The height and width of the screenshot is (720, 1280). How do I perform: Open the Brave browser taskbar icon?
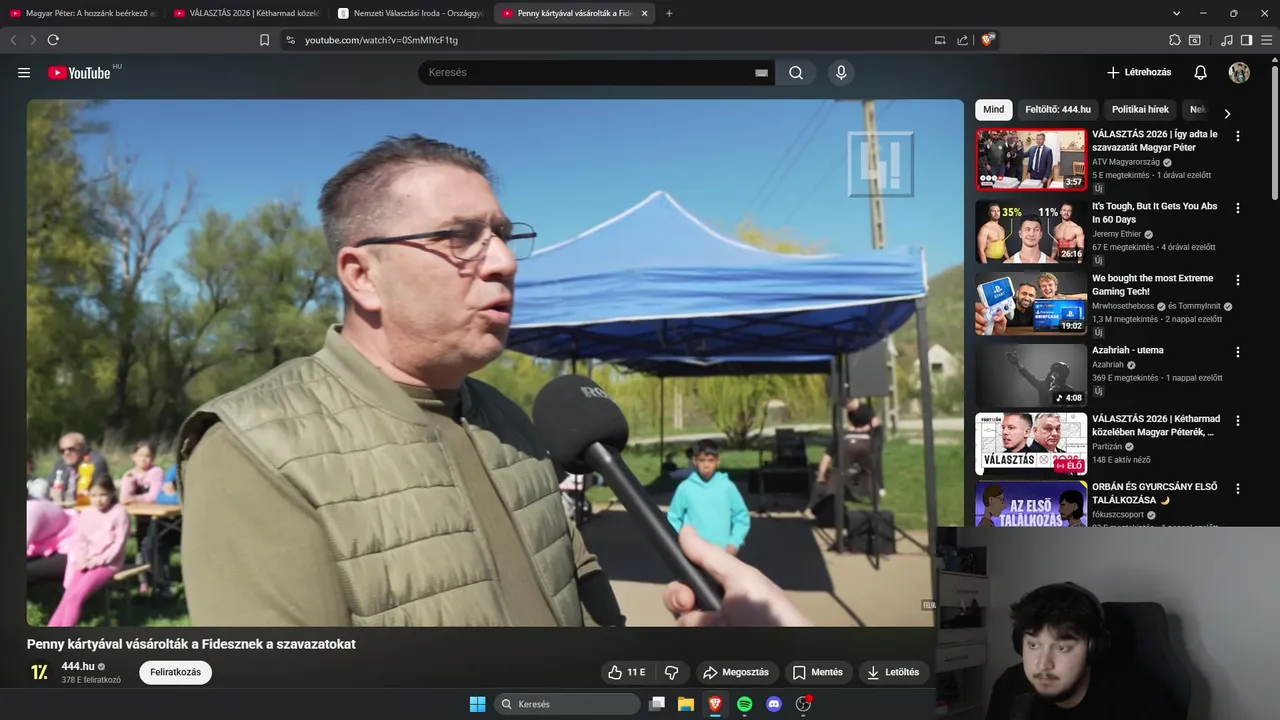tap(715, 704)
